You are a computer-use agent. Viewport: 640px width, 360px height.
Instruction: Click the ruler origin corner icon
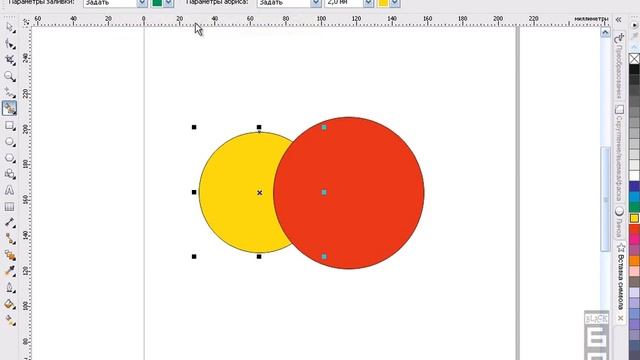(x=26, y=22)
